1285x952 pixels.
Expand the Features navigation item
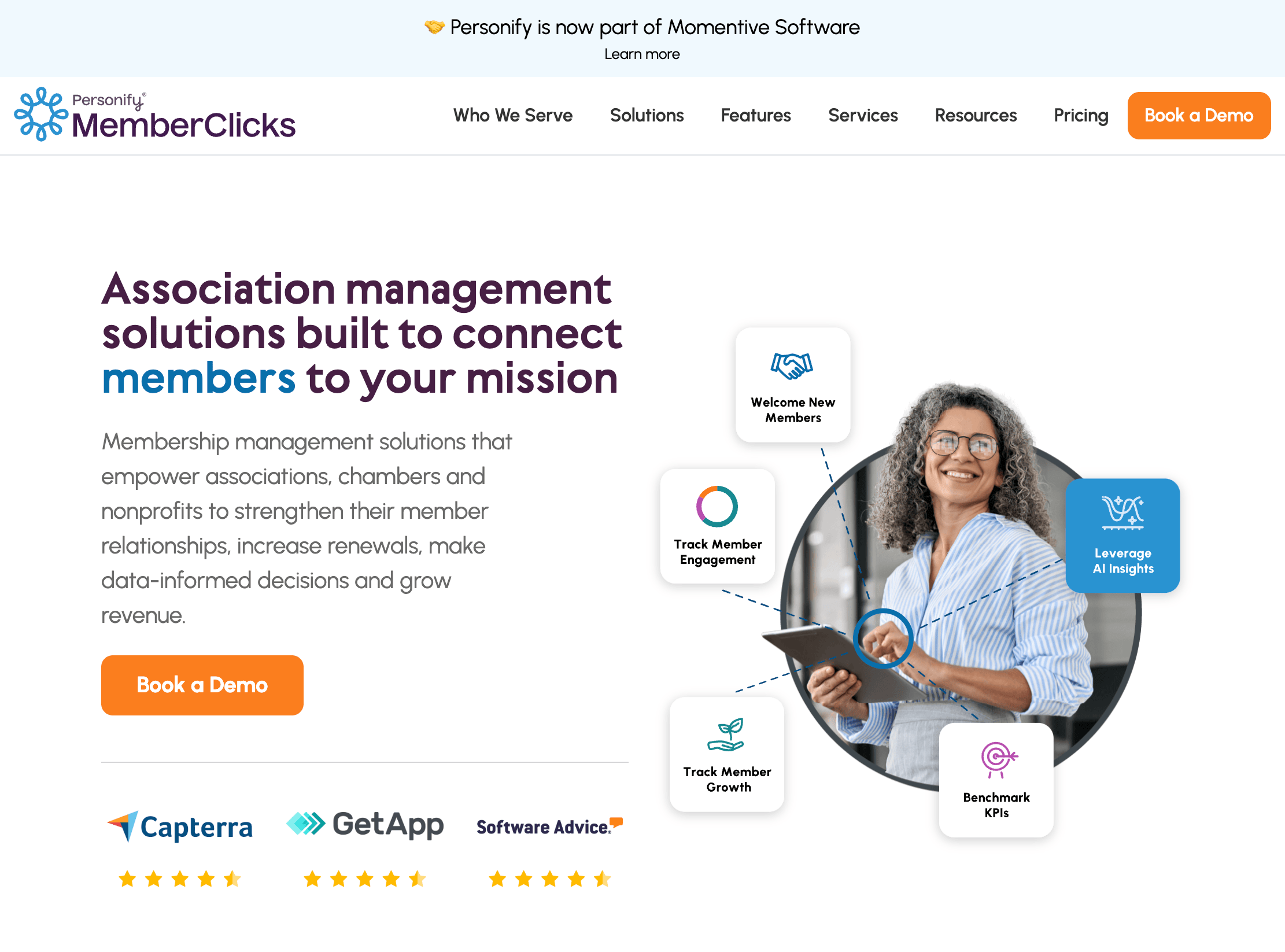click(755, 115)
